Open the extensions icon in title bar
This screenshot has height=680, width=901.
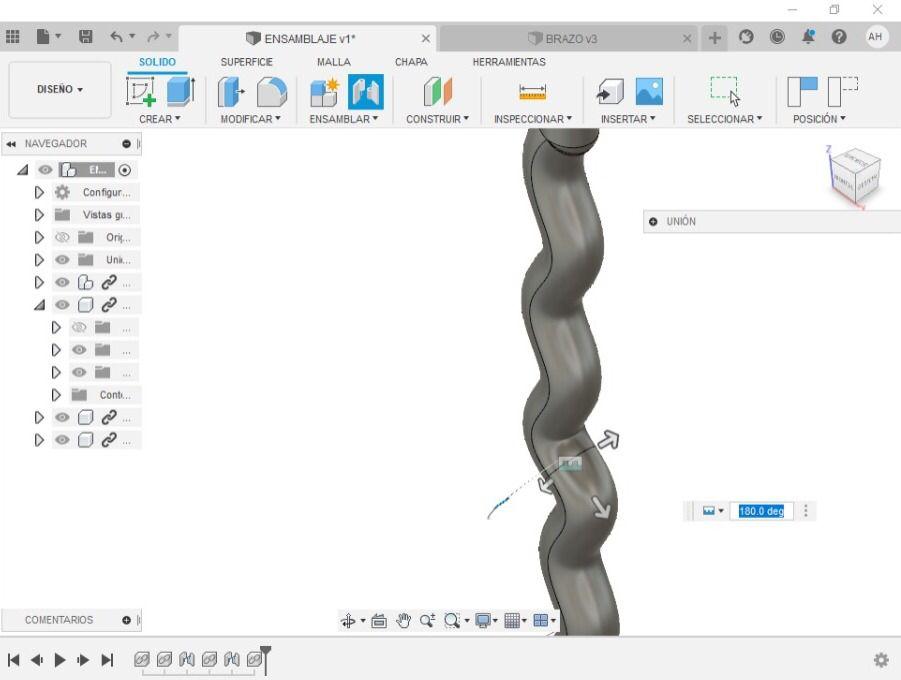pos(746,37)
